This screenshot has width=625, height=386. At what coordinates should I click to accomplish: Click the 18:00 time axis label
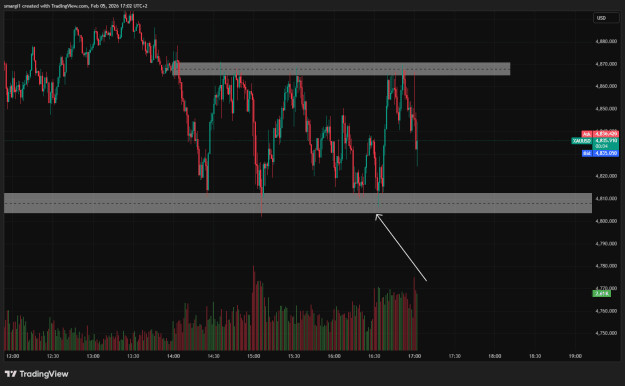click(x=495, y=356)
